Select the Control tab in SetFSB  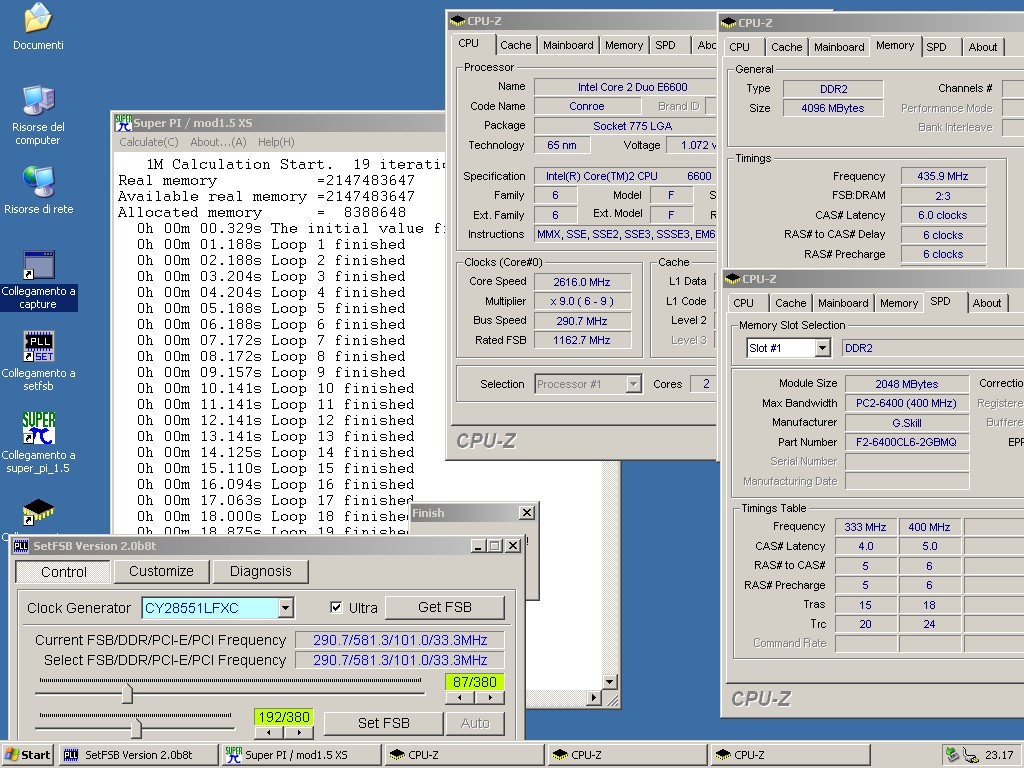(63, 572)
